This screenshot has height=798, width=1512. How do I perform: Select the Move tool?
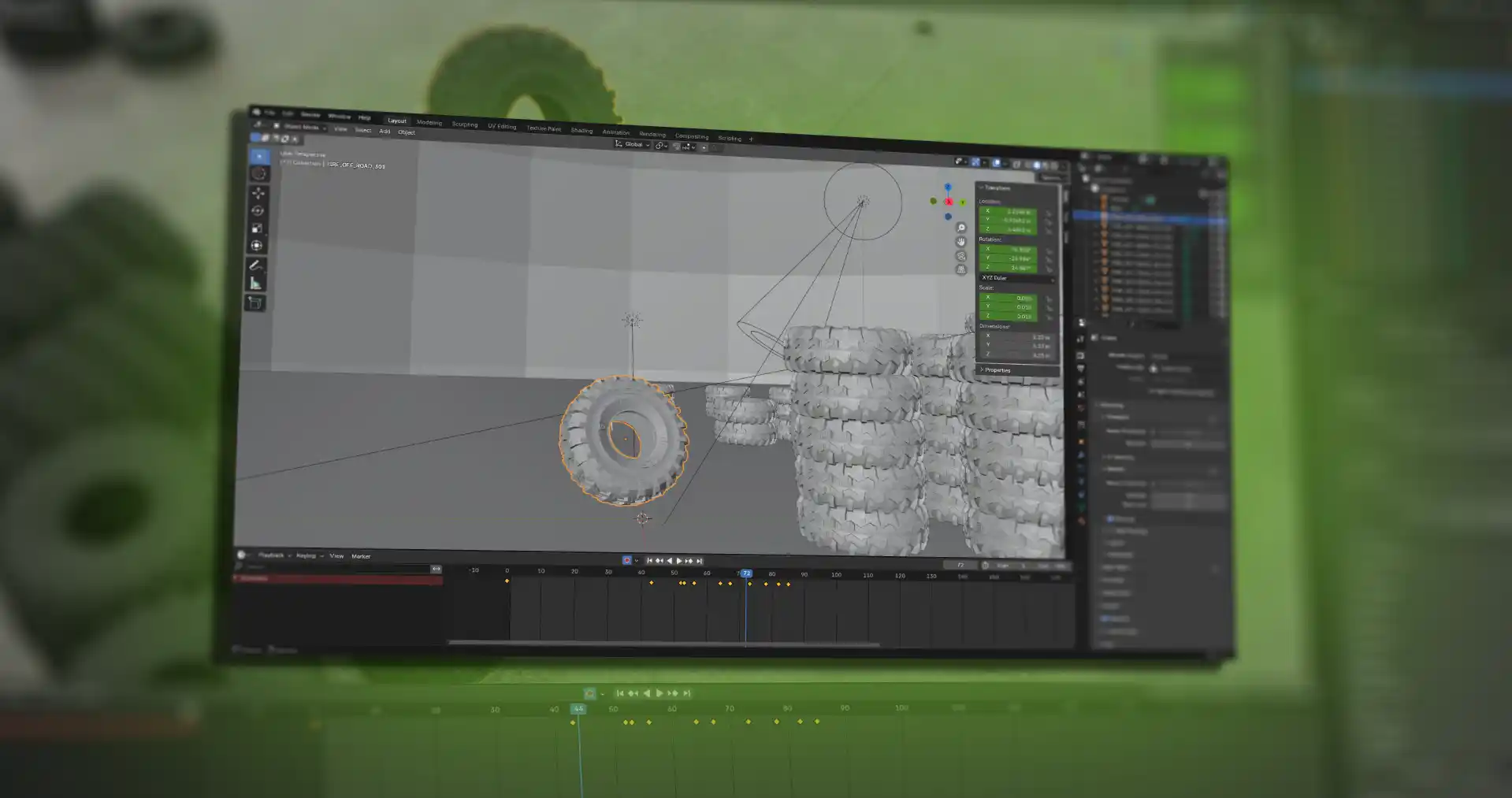[258, 193]
